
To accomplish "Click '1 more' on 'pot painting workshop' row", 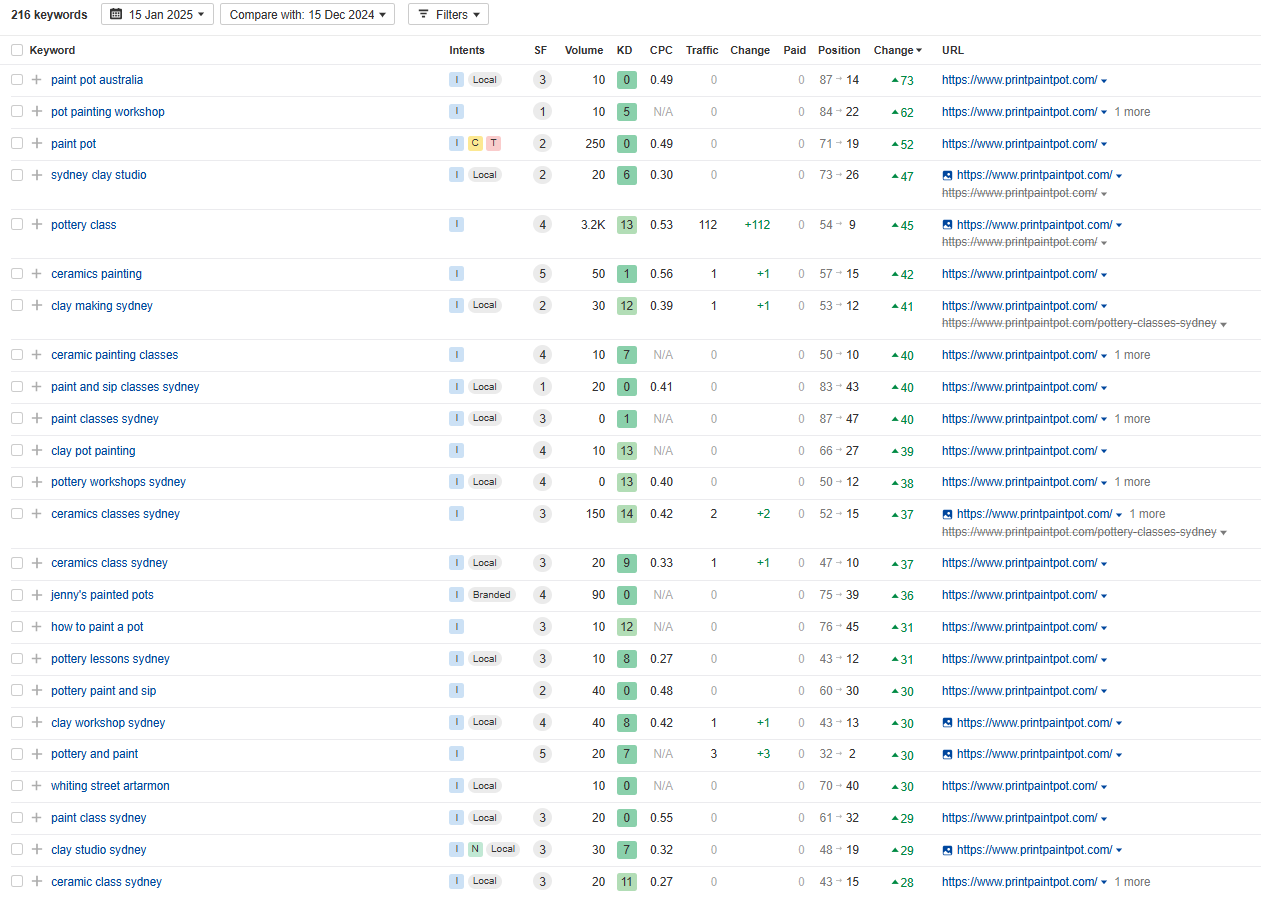I will pyautogui.click(x=1132, y=112).
